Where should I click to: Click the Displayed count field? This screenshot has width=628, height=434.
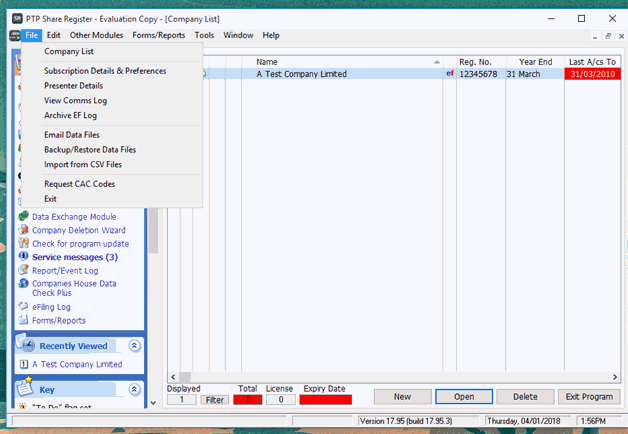click(x=181, y=400)
